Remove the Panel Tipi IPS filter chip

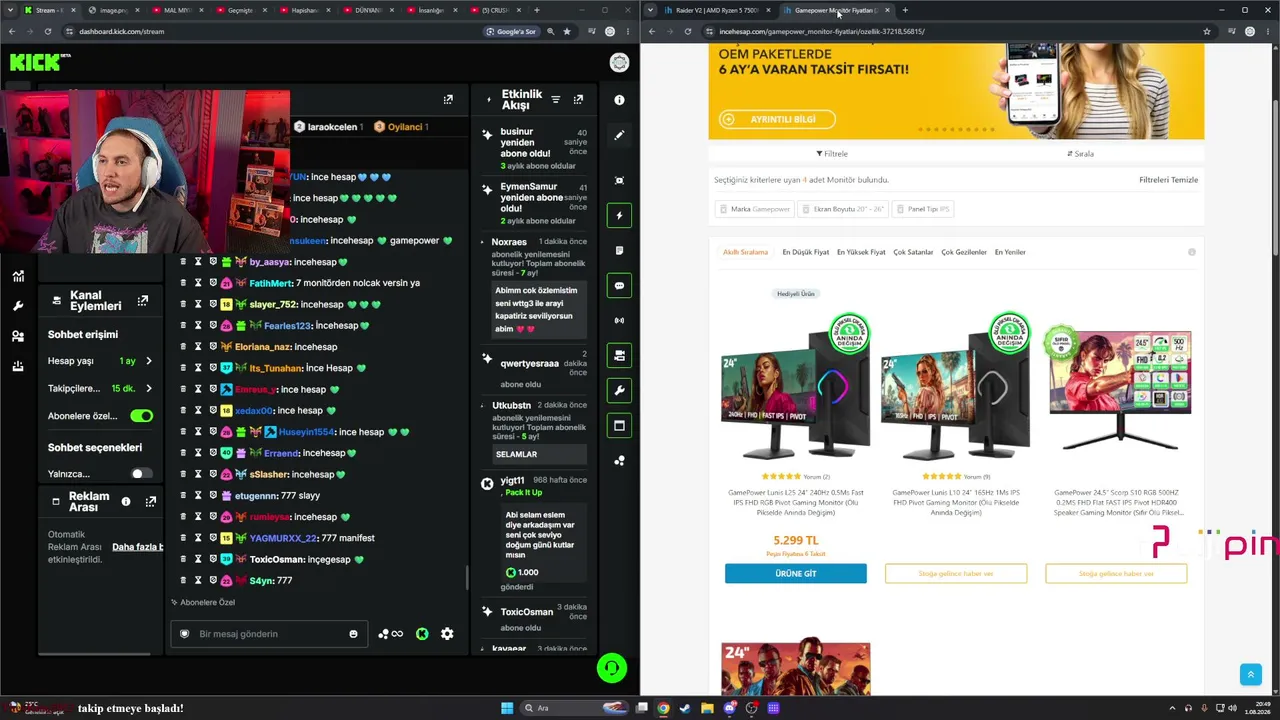923,209
